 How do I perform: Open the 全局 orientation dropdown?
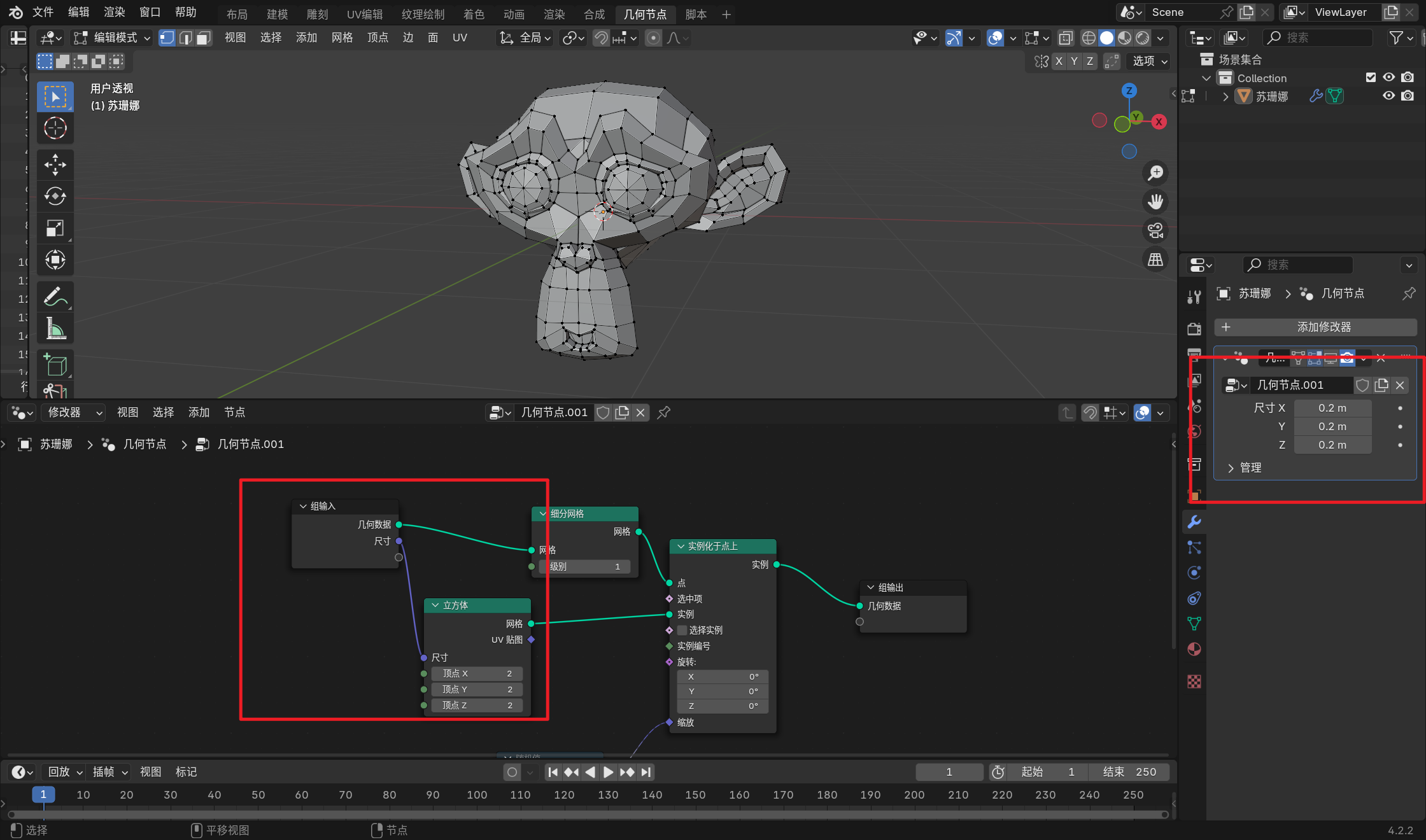(x=525, y=38)
